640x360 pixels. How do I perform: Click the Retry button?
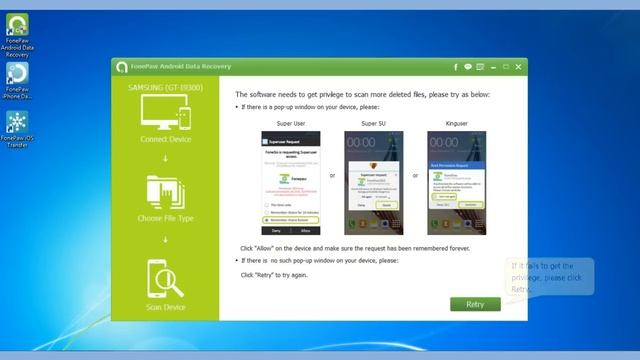point(475,304)
